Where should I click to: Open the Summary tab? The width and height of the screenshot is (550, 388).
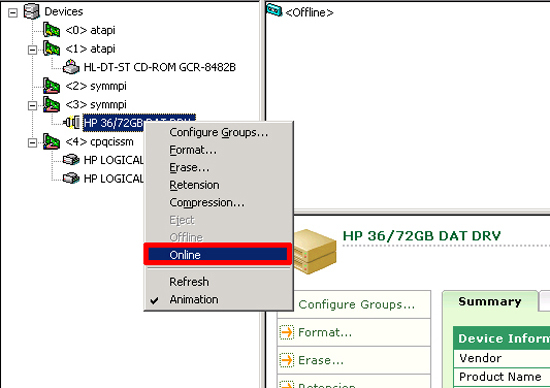click(490, 301)
